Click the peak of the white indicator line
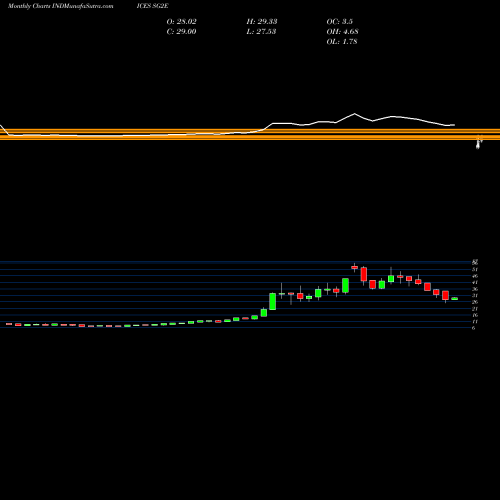Viewport: 500px width, 500px height. pyautogui.click(x=354, y=114)
